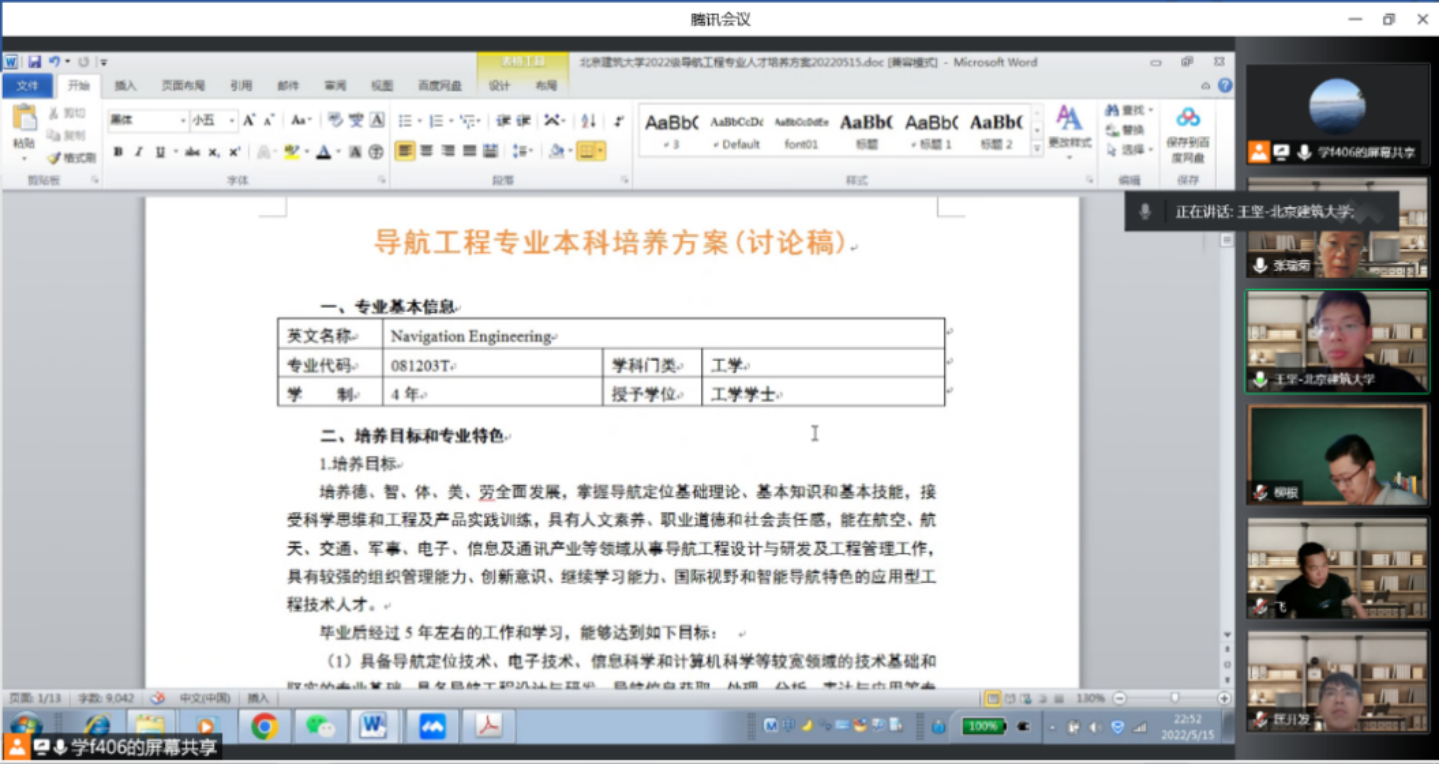Click the Replace (替换) button
This screenshot has height=765, width=1440.
click(x=1126, y=130)
